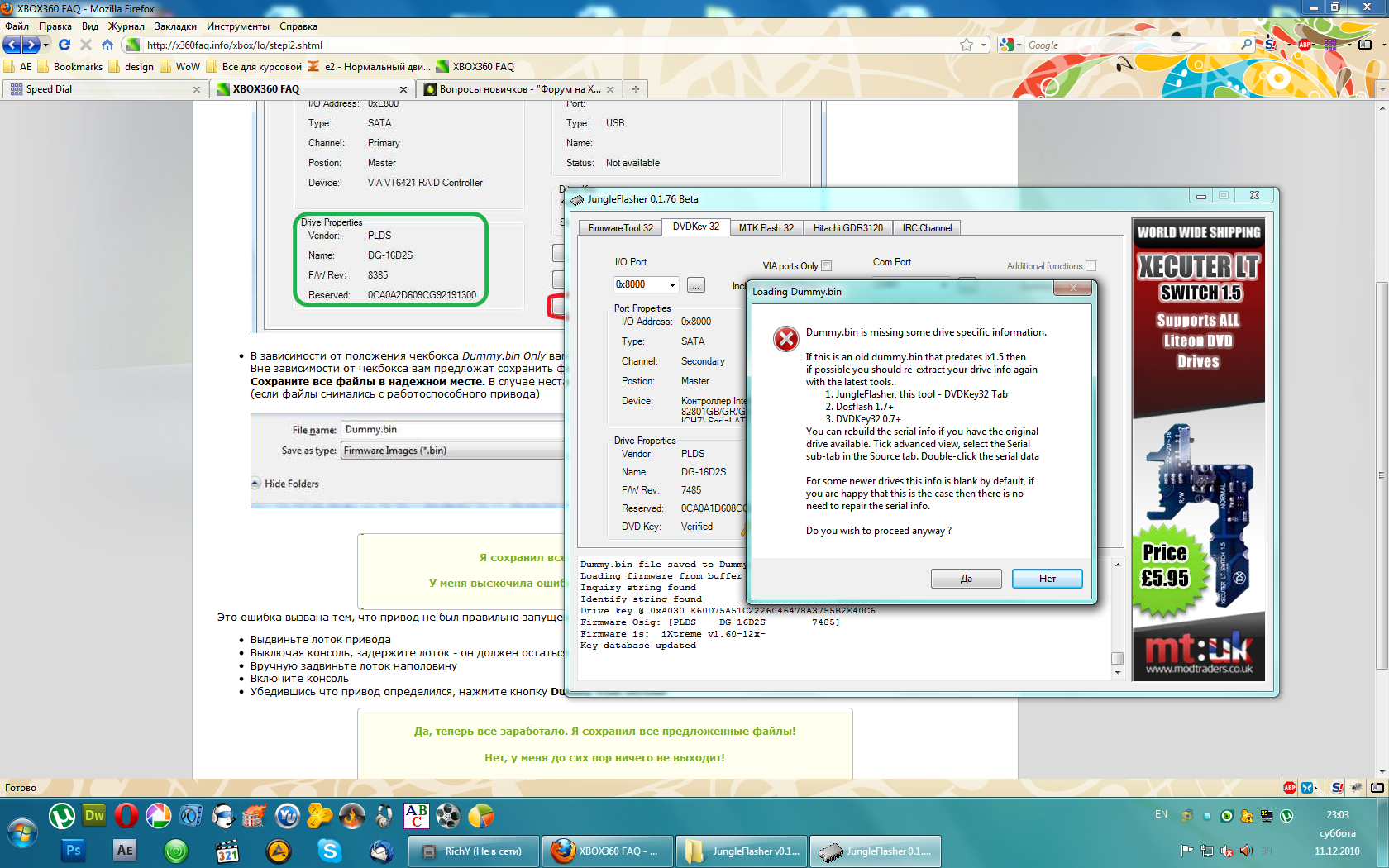Click Да to proceed anyway
This screenshot has height=868, width=1389.
pyautogui.click(x=966, y=579)
